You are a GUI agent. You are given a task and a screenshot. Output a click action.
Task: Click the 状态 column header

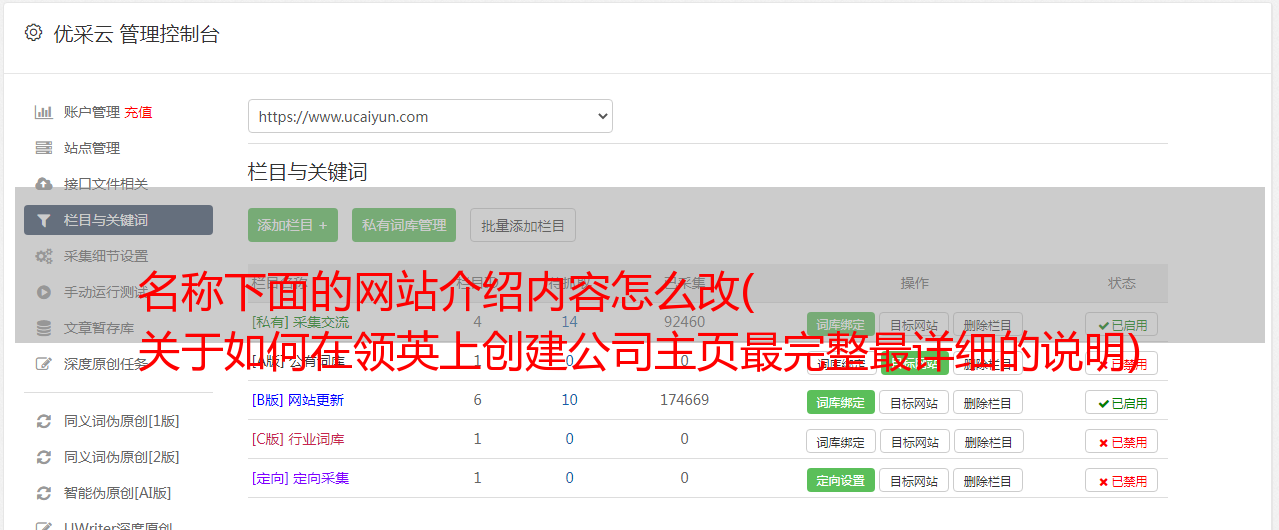tap(1122, 283)
